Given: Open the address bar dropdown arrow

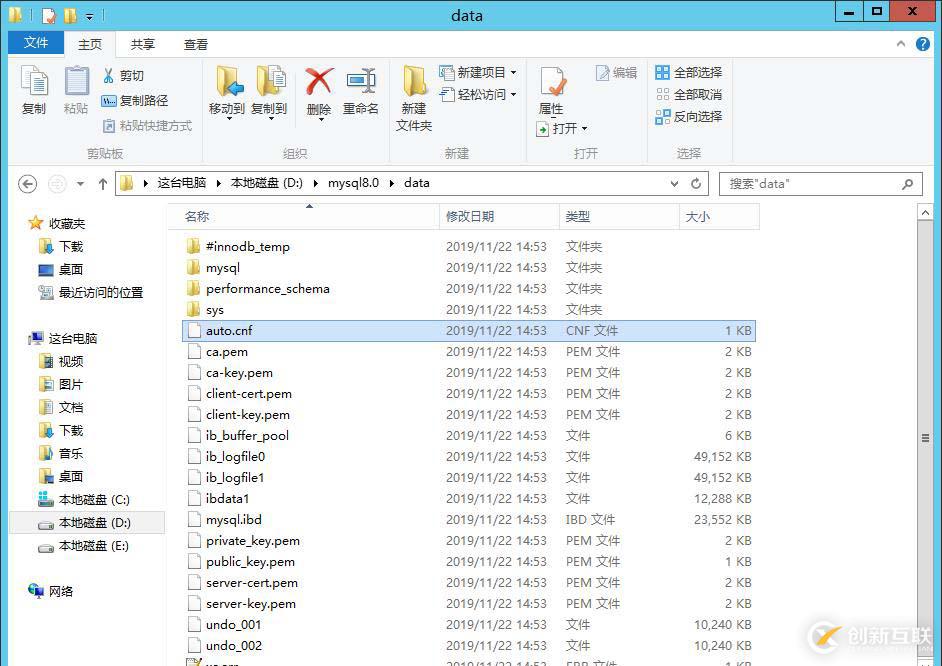Looking at the screenshot, I should click(675, 183).
